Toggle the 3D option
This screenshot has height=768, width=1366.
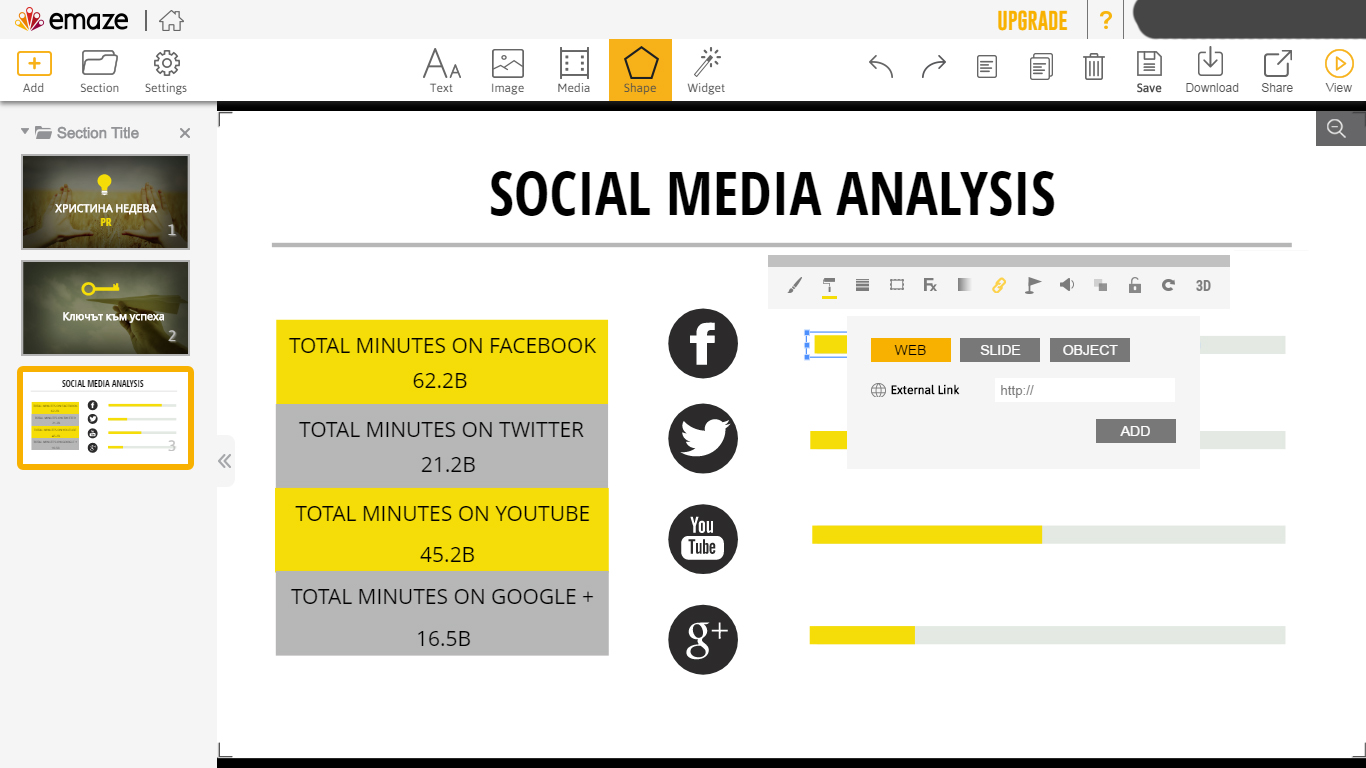pos(1203,285)
